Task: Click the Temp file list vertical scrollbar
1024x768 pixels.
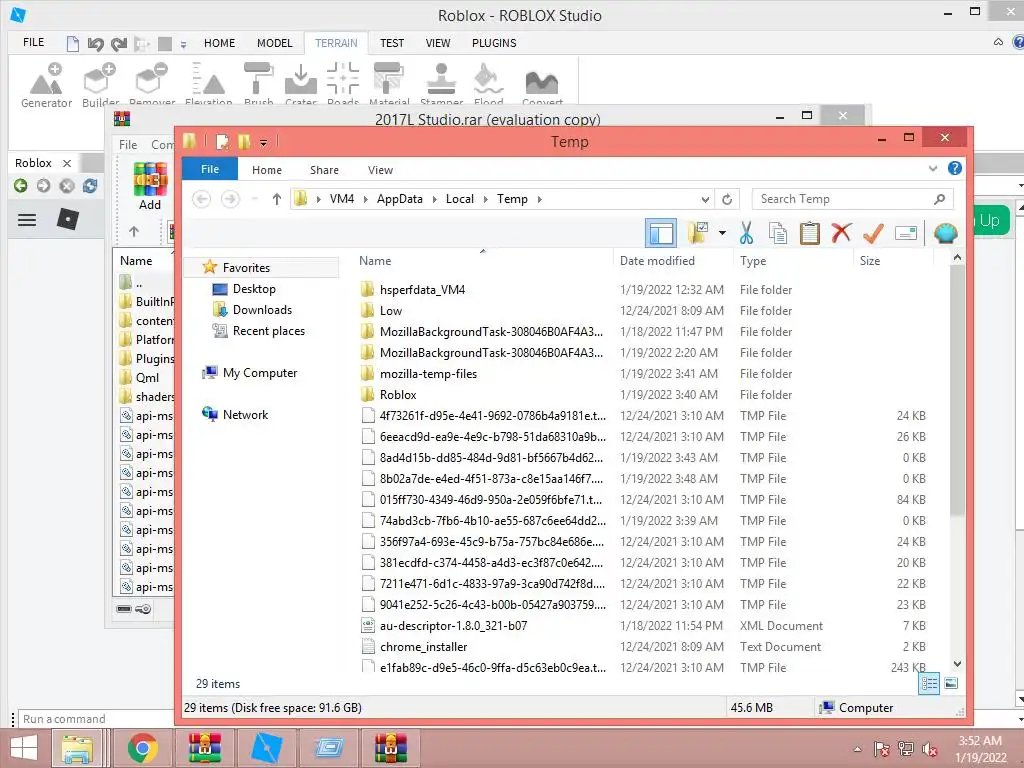Action: 957,392
